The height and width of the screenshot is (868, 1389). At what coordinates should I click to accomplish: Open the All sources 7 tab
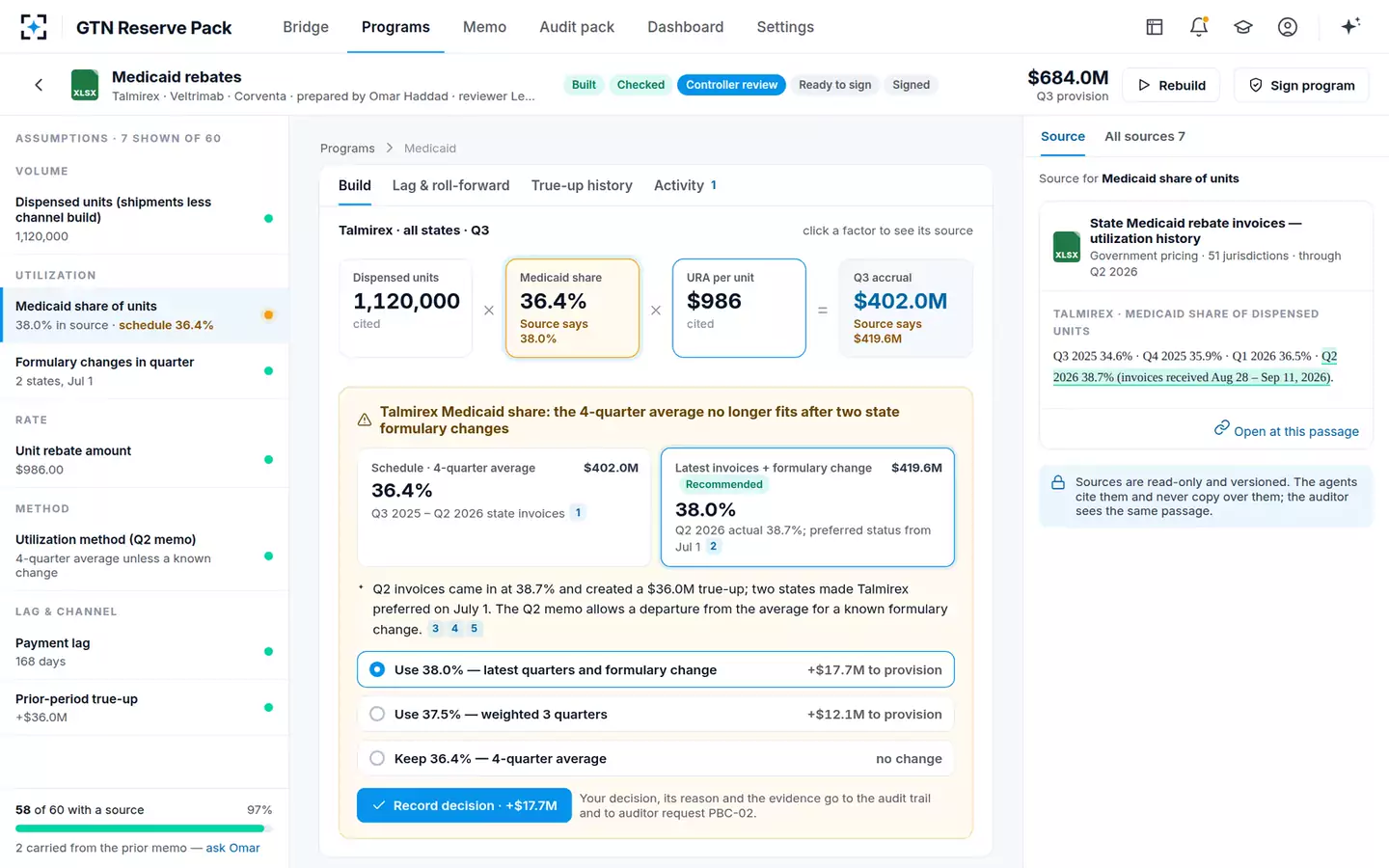click(1145, 137)
